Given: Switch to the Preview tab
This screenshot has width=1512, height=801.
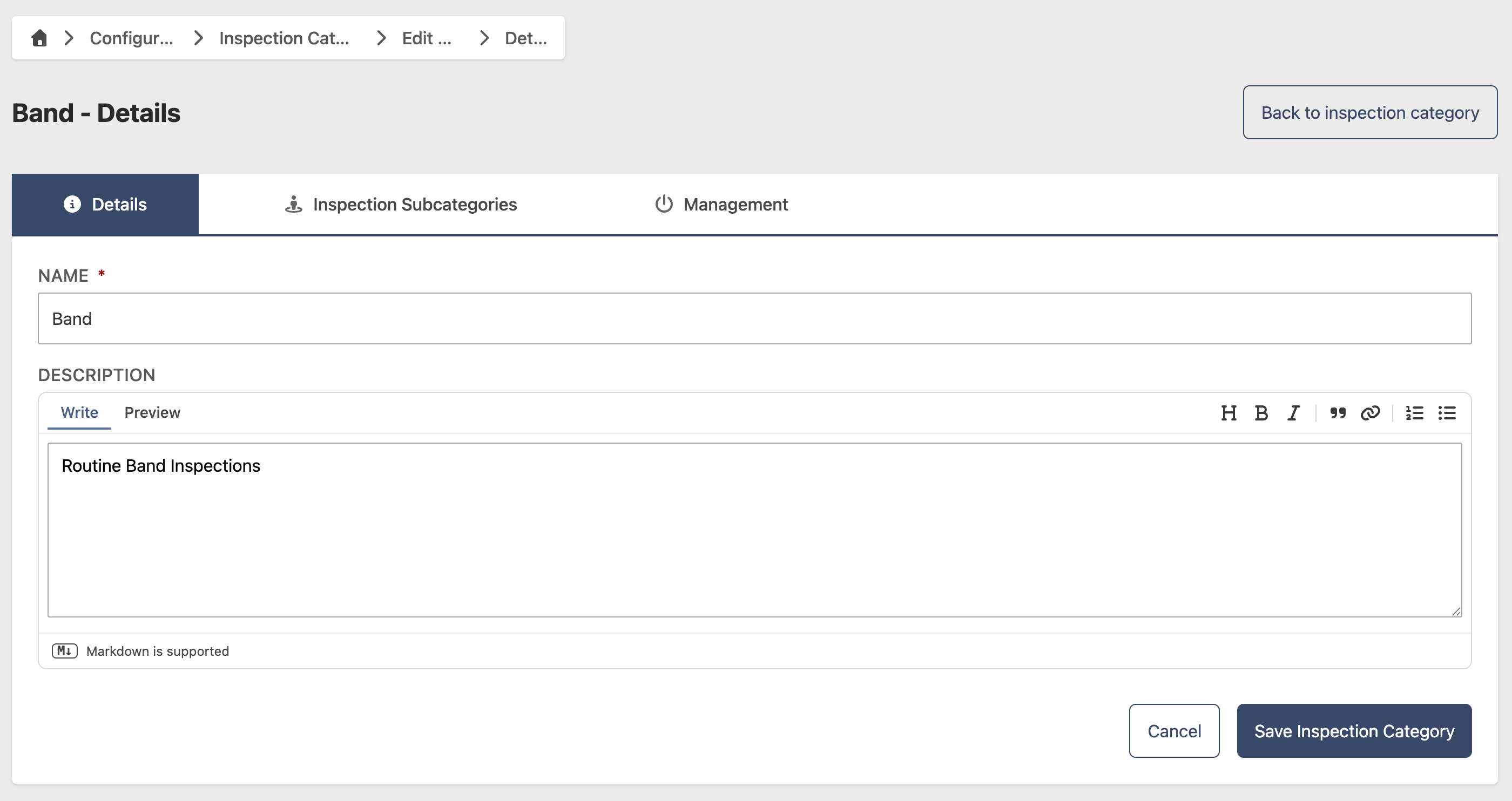Looking at the screenshot, I should [152, 412].
